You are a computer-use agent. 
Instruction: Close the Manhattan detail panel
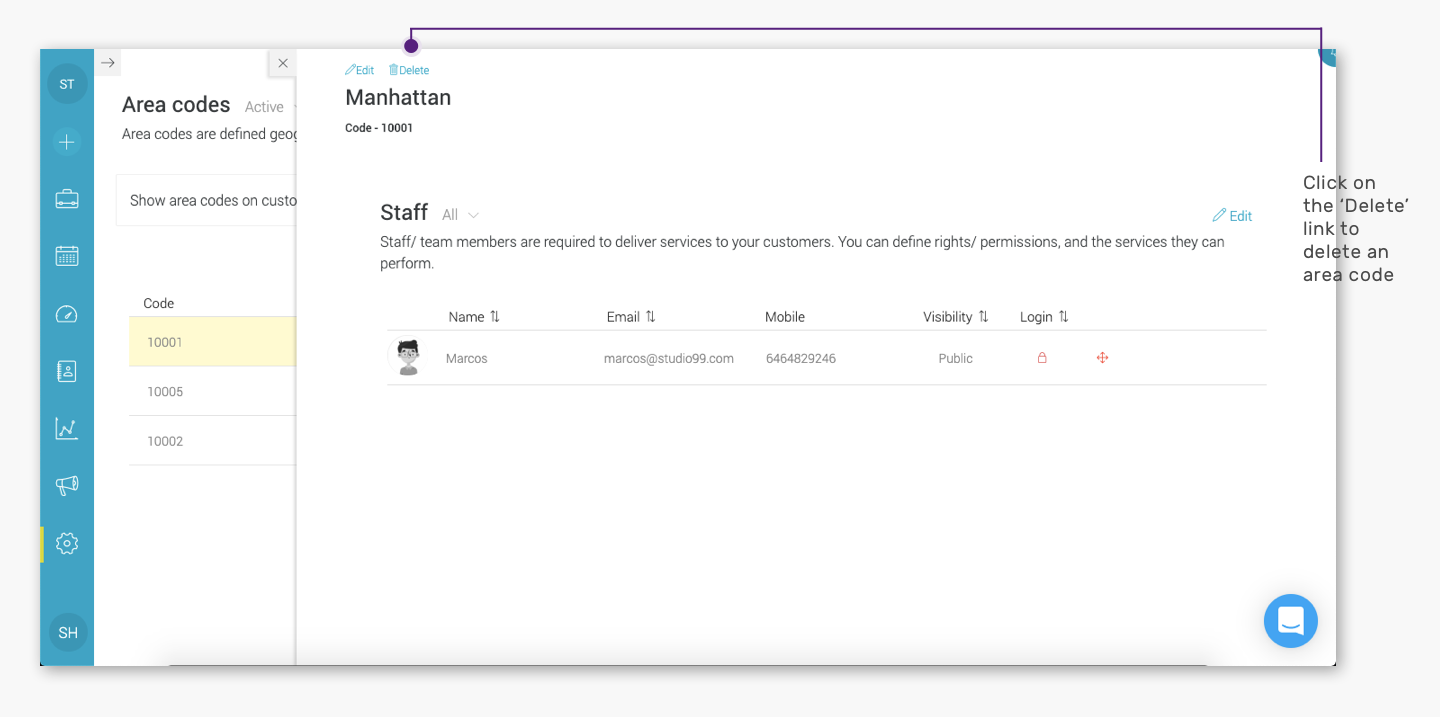(x=283, y=63)
